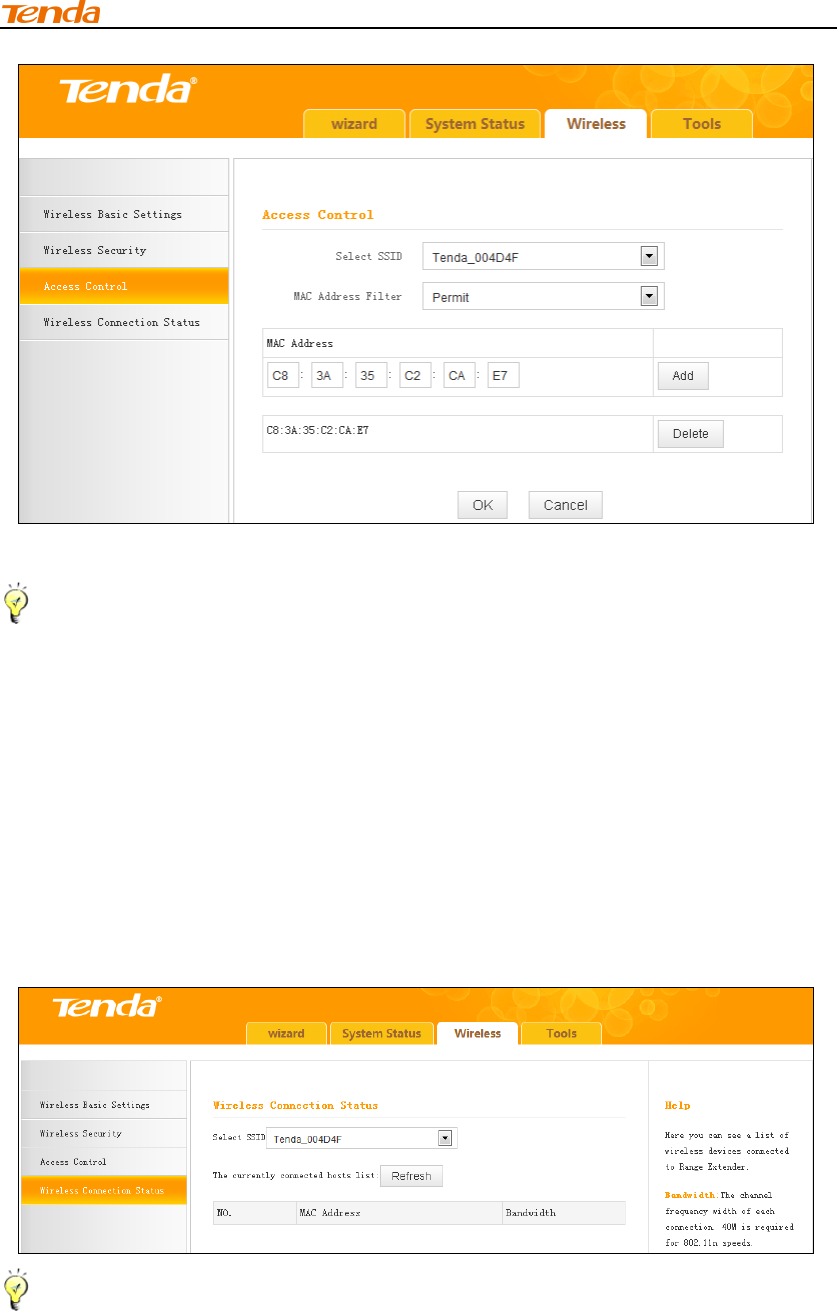Click MAC field containing 3A

[x=327, y=376]
